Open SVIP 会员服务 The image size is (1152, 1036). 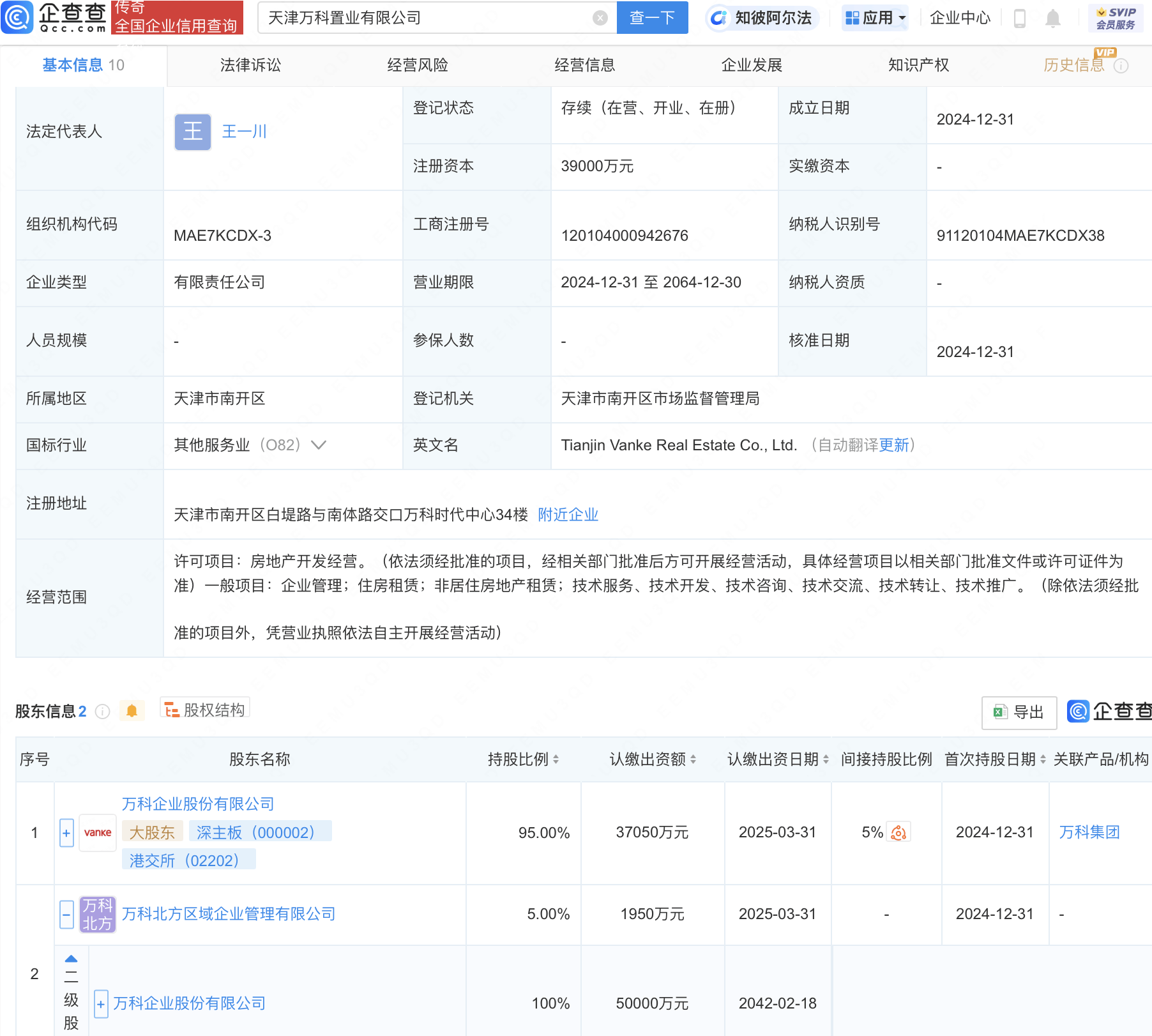click(x=1116, y=19)
